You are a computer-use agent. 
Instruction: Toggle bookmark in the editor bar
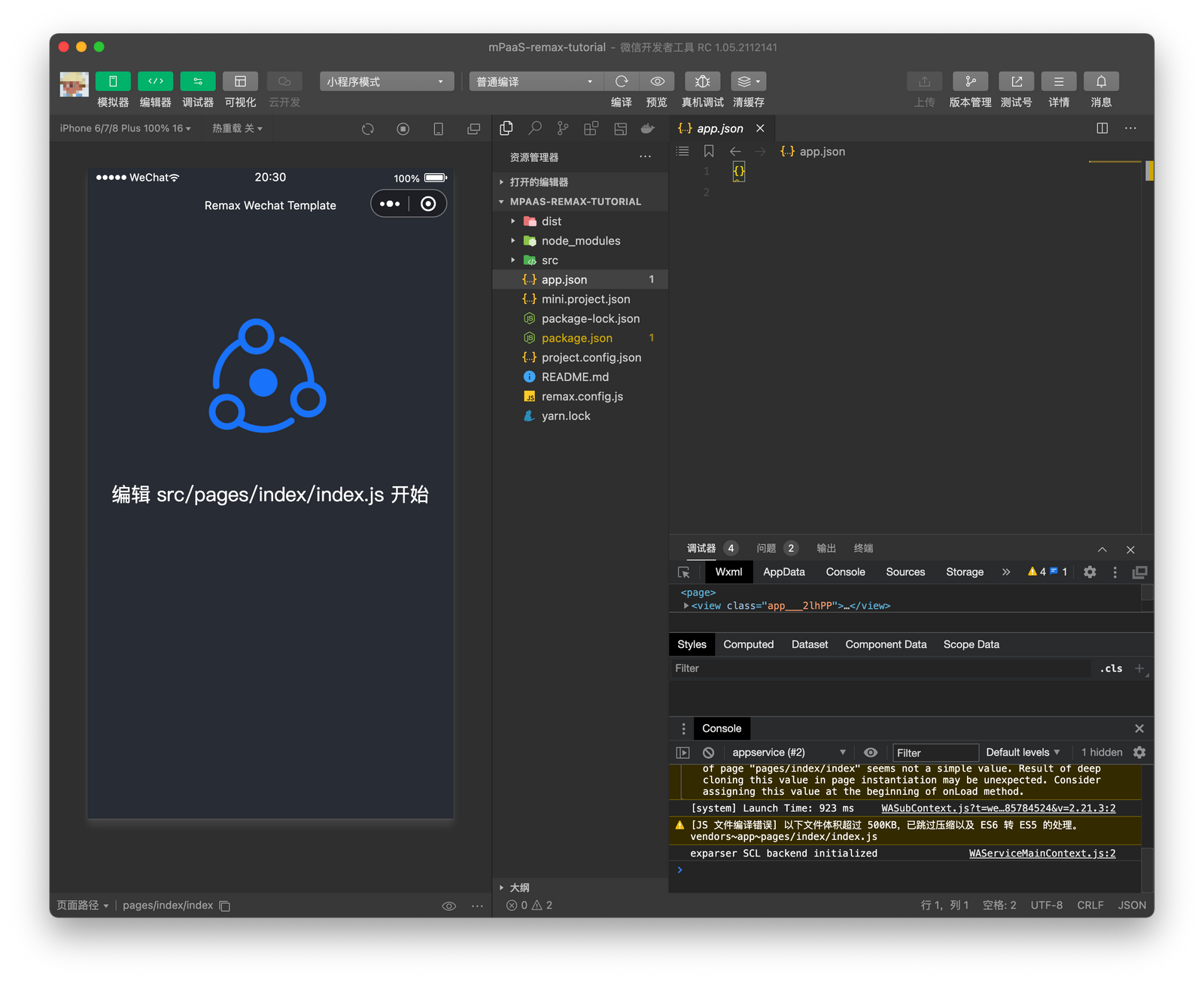point(709,151)
